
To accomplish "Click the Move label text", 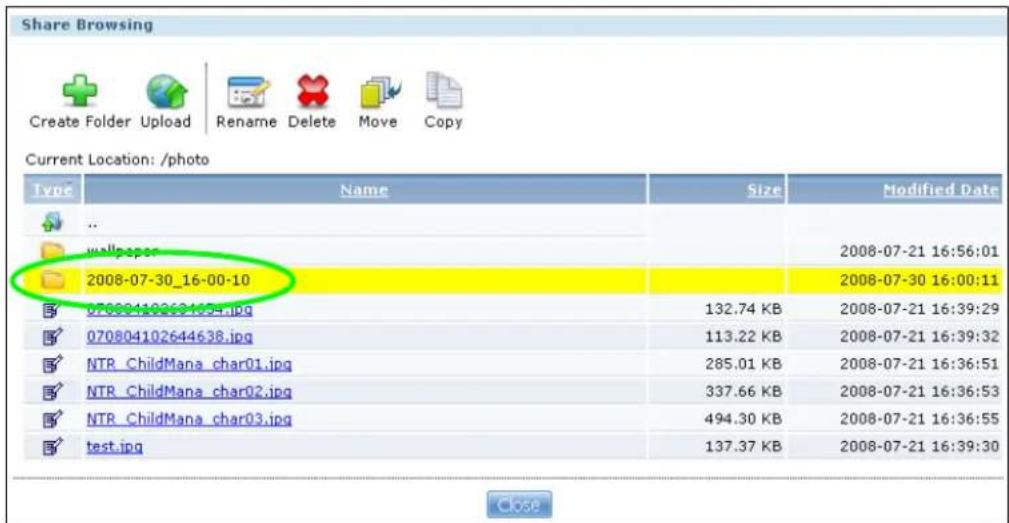I will tap(378, 122).
